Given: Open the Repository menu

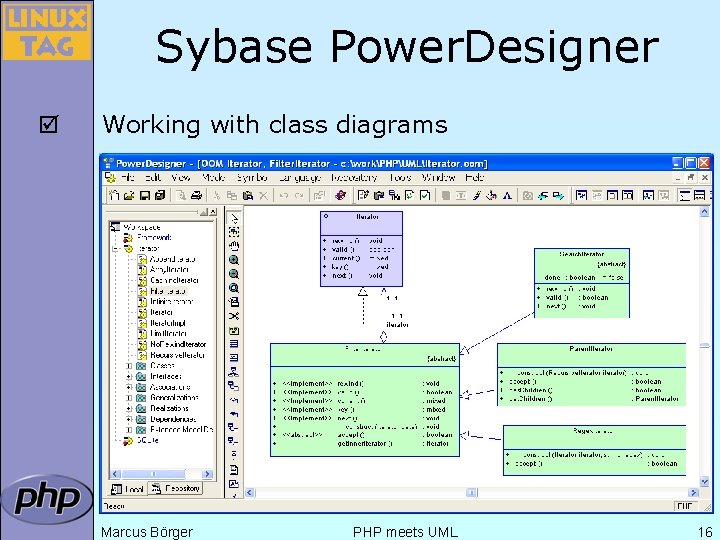Looking at the screenshot, I should pos(354,178).
